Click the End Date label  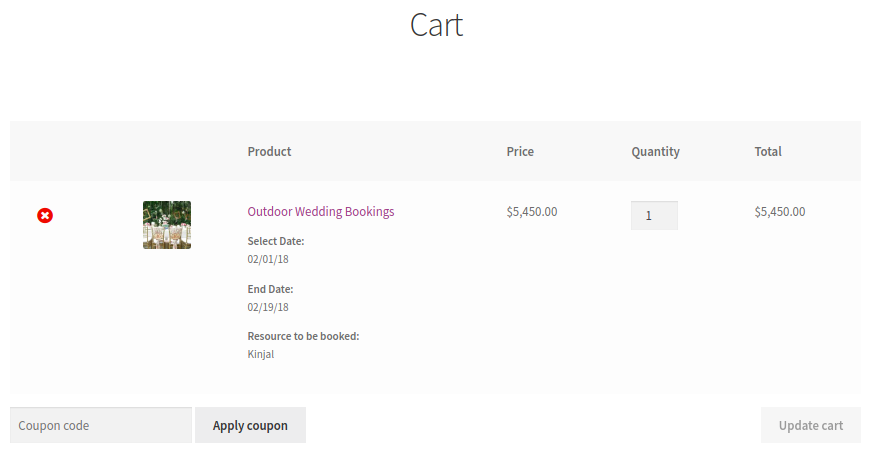tap(271, 289)
